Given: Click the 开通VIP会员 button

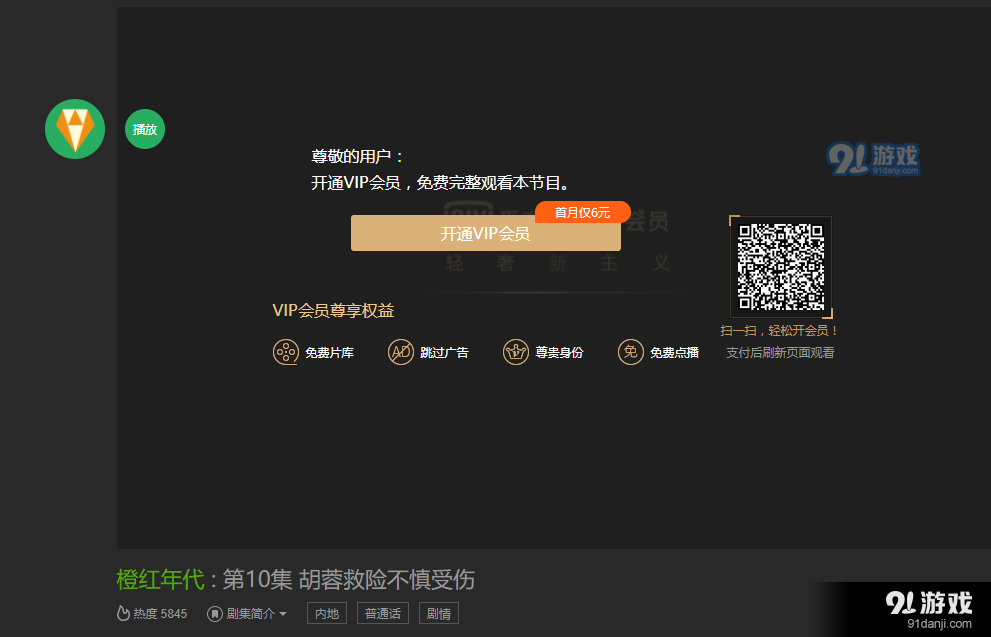Looking at the screenshot, I should click(x=486, y=233).
